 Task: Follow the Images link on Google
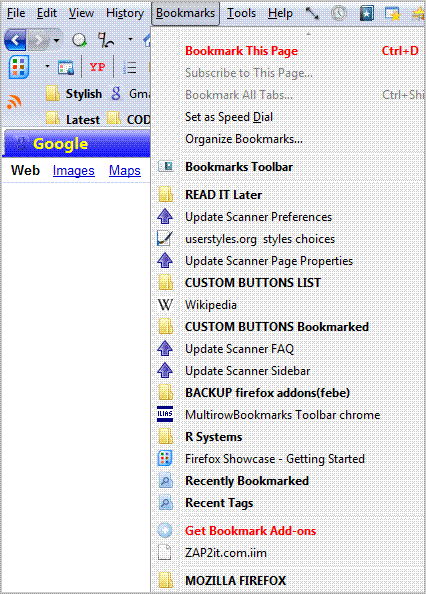tap(73, 170)
